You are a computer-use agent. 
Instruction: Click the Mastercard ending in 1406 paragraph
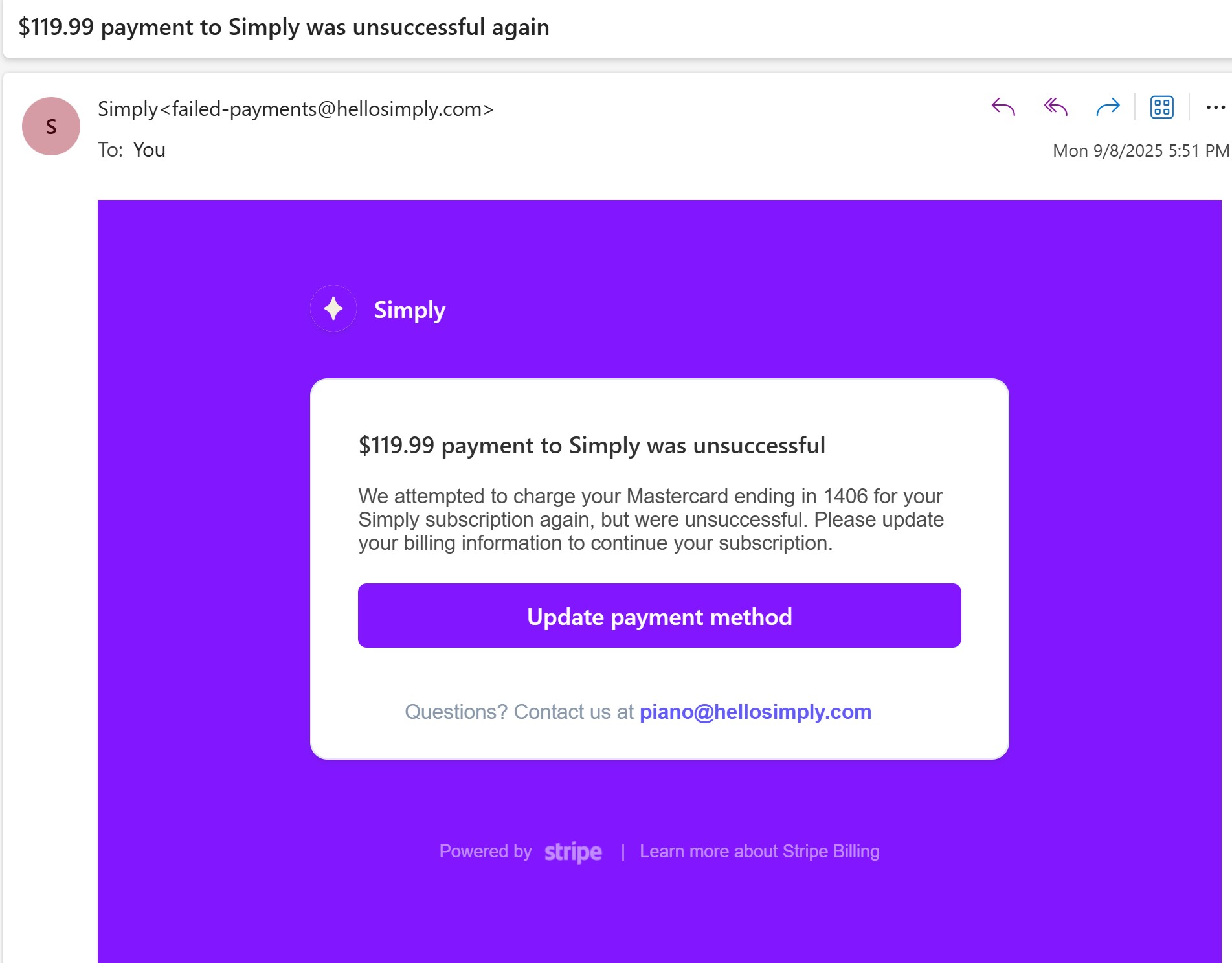(x=651, y=519)
